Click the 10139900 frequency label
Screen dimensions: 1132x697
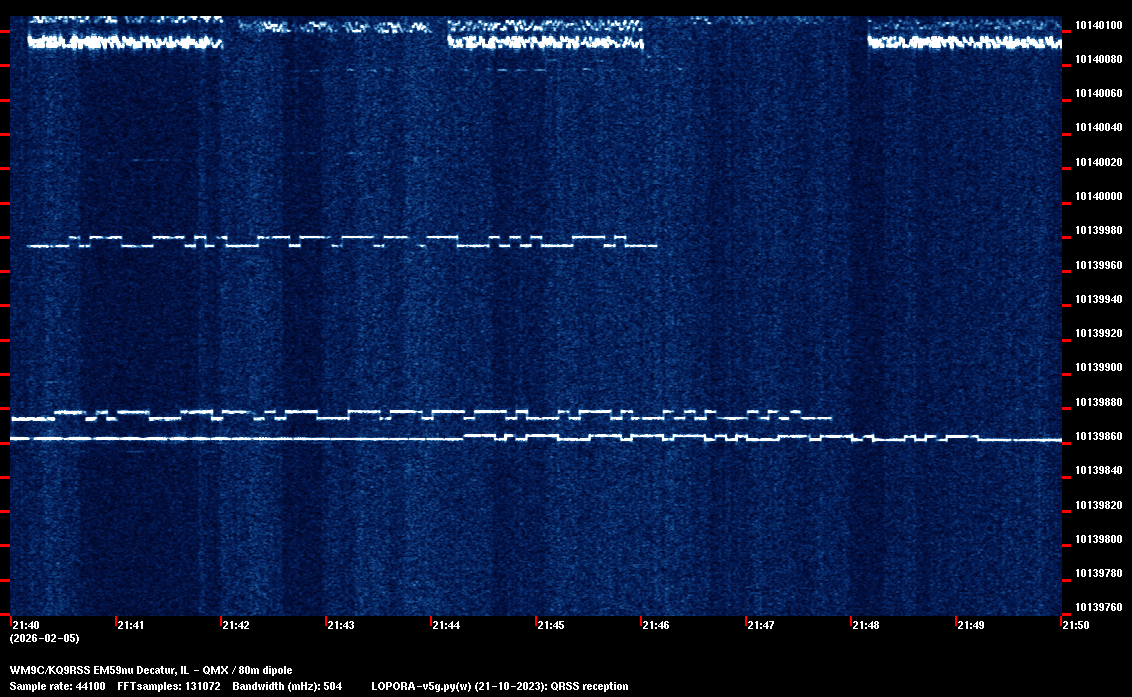[x=1097, y=368]
